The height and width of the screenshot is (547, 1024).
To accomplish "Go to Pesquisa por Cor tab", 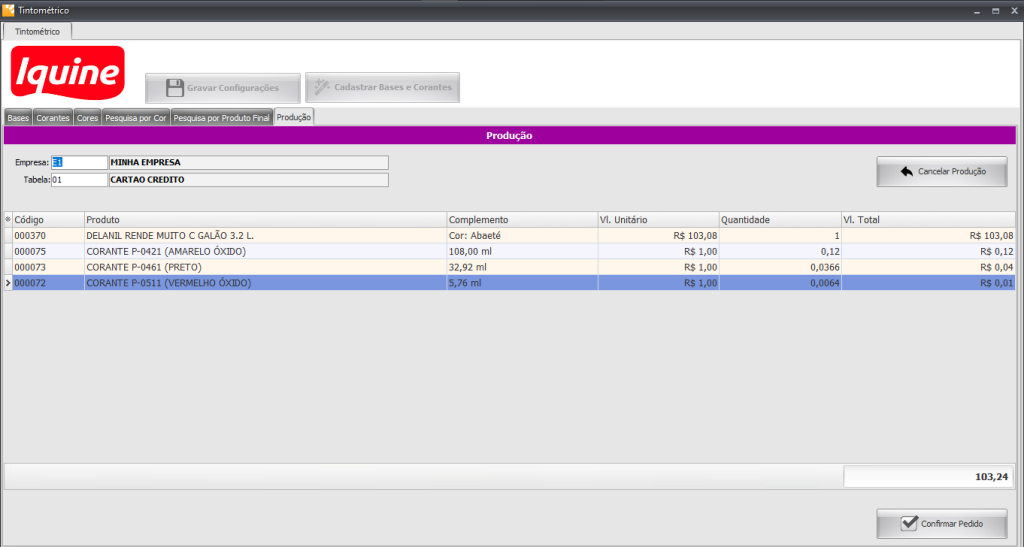I will click(x=135, y=117).
